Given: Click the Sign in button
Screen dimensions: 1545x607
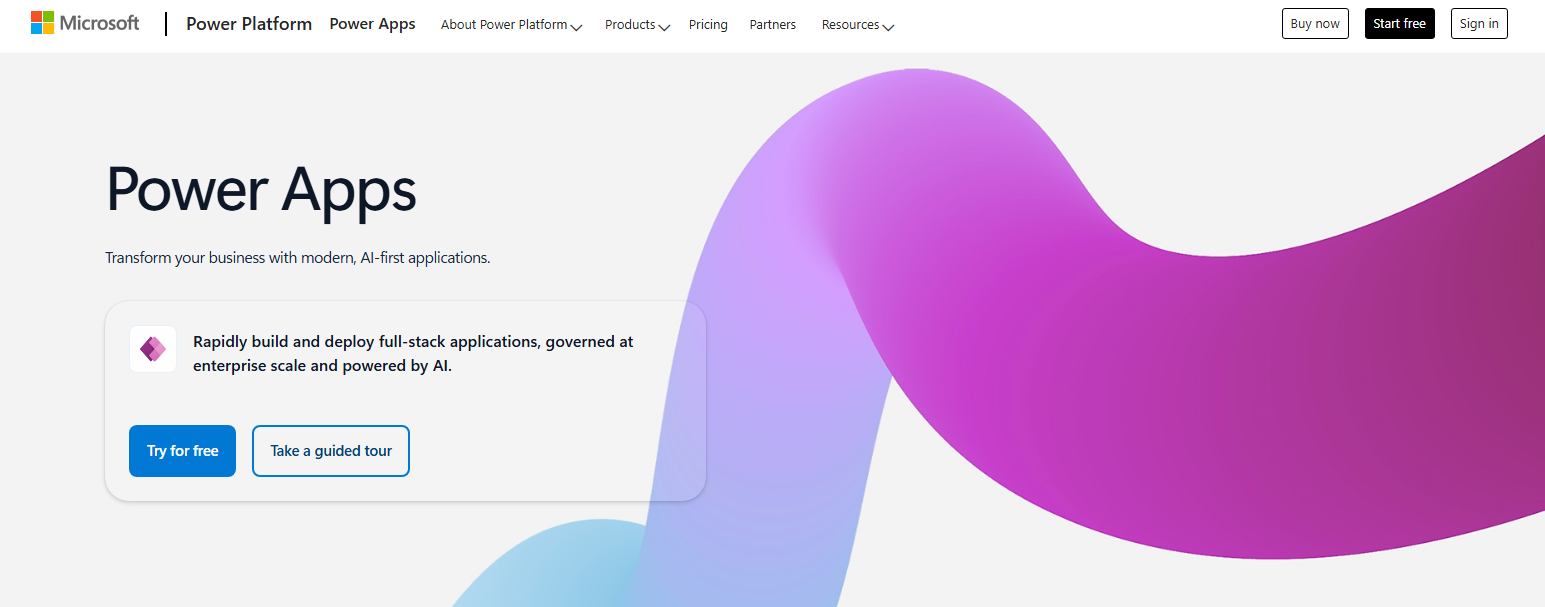Looking at the screenshot, I should click(1479, 24).
